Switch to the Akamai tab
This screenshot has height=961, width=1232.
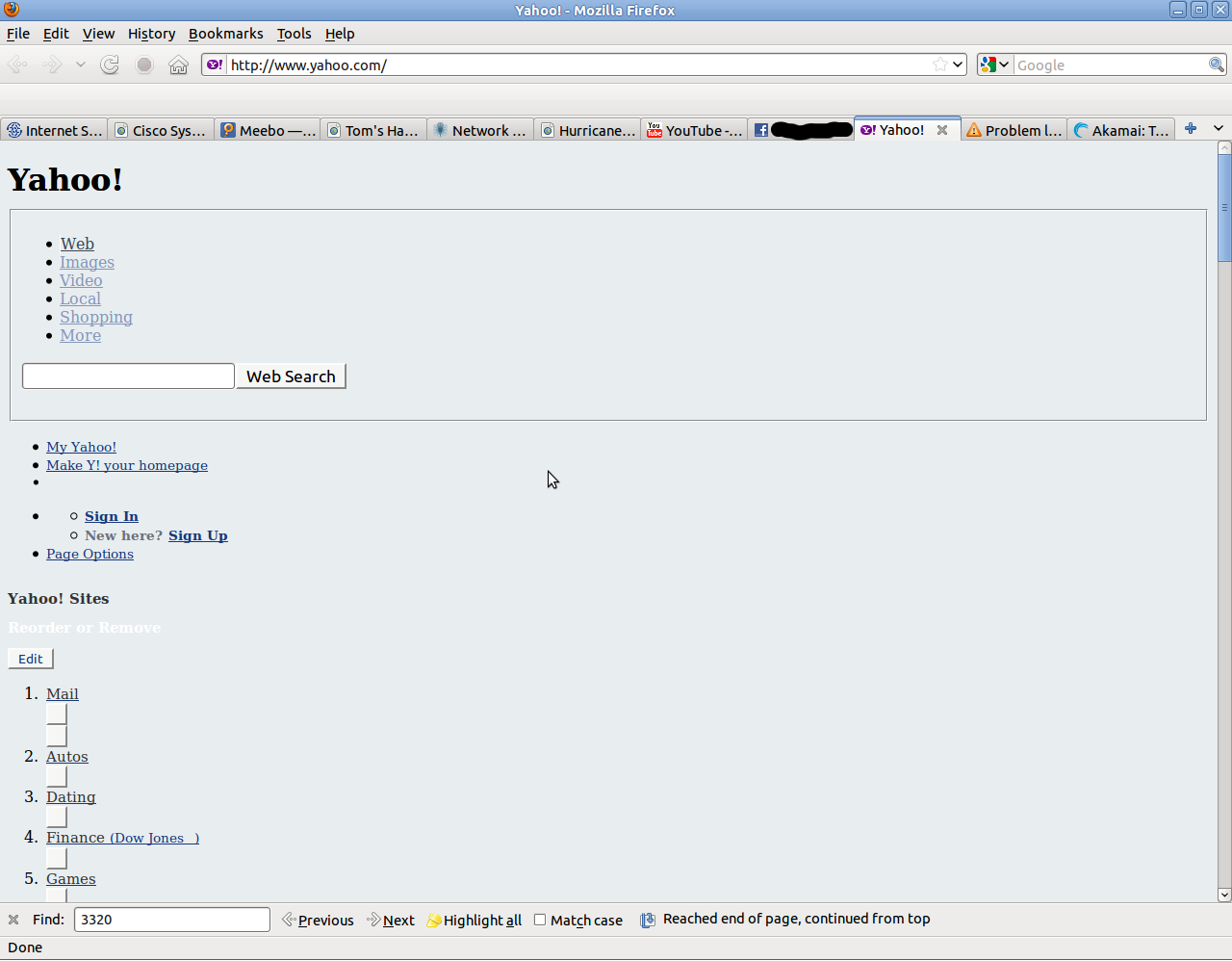[x=1120, y=130]
